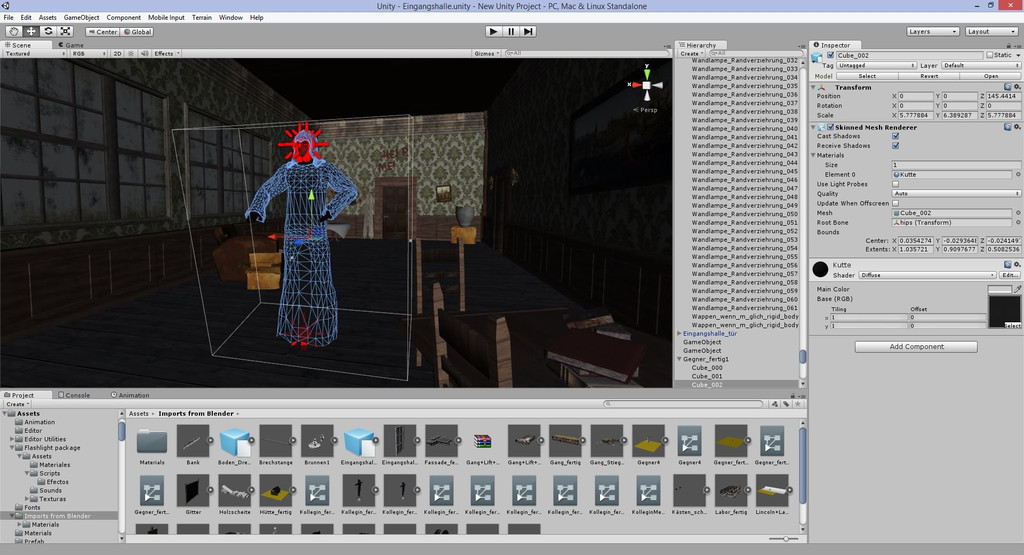The image size is (1024, 555).
Task: Open the GameObject menu
Action: (81, 18)
